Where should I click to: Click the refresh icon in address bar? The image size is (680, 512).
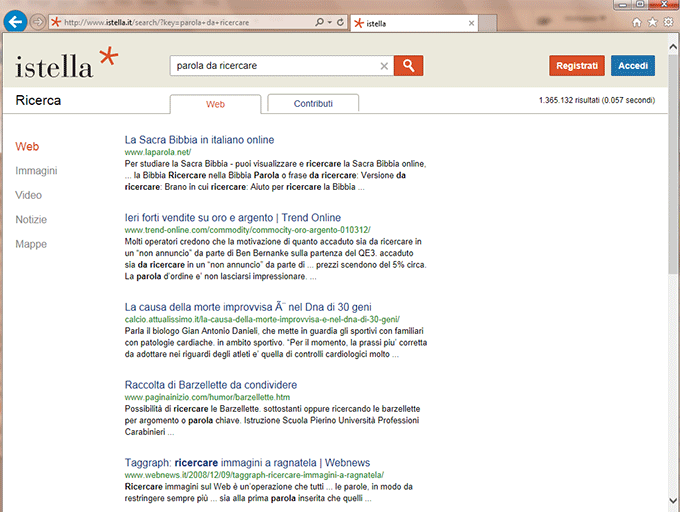pyautogui.click(x=340, y=22)
